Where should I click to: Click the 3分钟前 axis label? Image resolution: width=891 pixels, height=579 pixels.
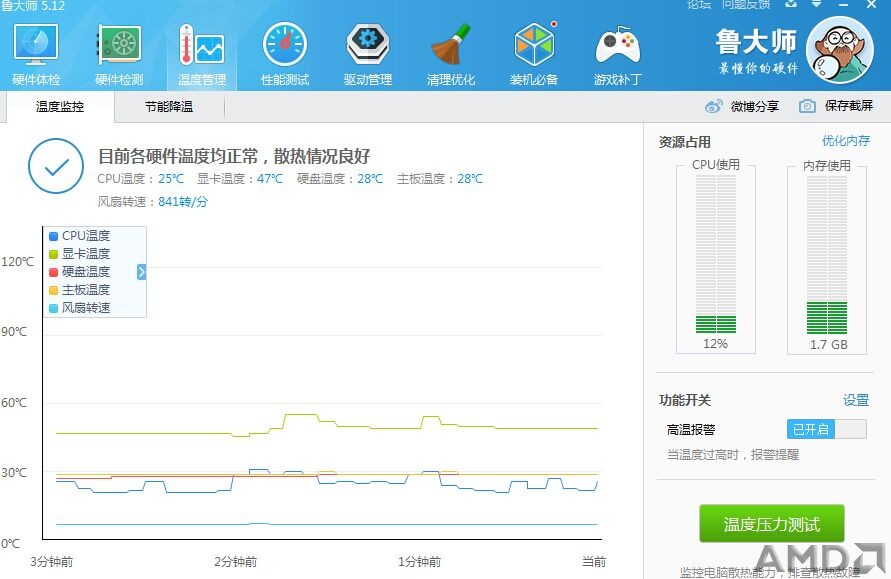point(52,562)
